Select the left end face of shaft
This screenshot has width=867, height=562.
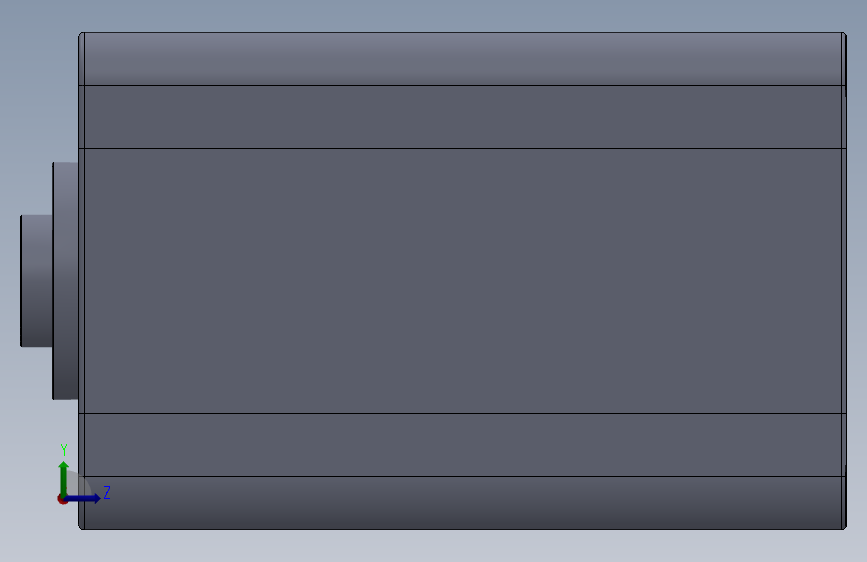pyautogui.click(x=20, y=281)
